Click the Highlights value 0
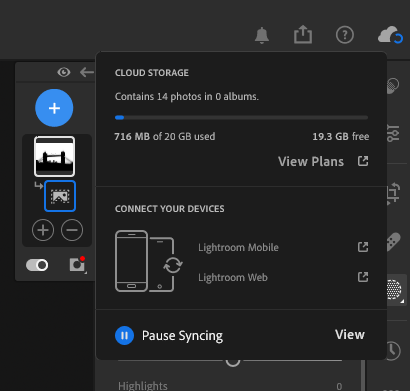 click(339, 386)
